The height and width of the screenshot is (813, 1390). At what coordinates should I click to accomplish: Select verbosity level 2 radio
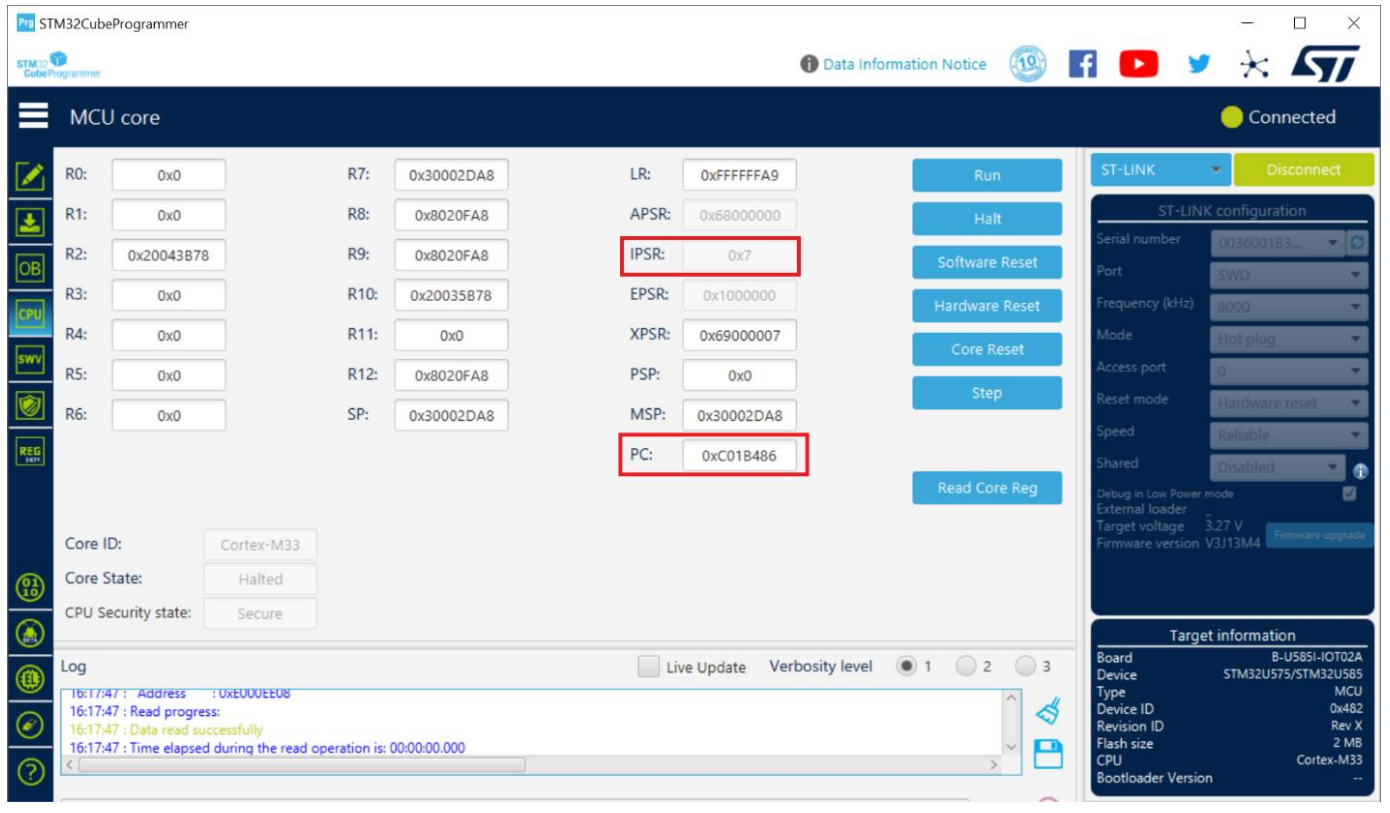(x=966, y=666)
